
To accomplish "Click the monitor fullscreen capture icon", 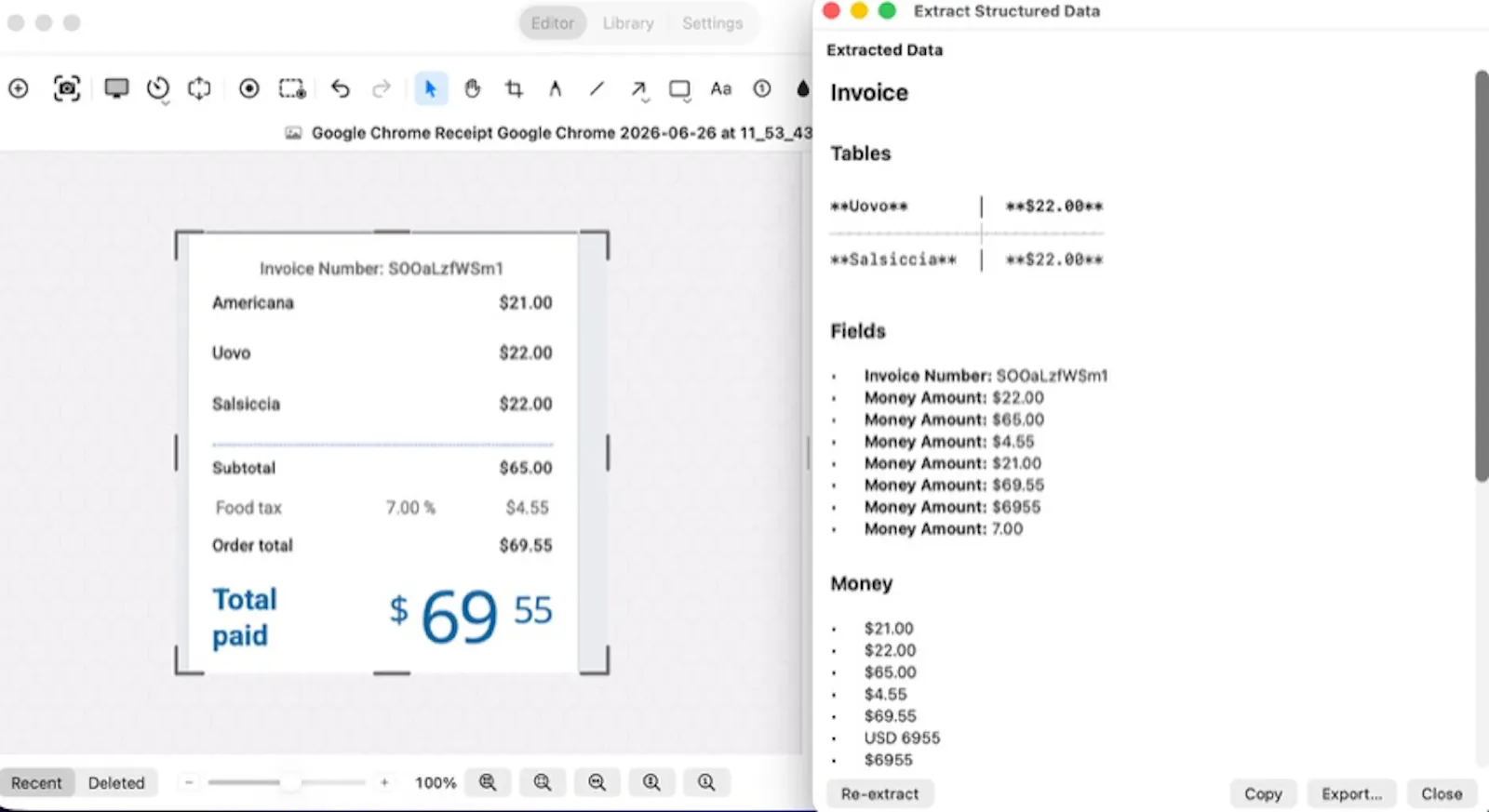I will tap(116, 88).
